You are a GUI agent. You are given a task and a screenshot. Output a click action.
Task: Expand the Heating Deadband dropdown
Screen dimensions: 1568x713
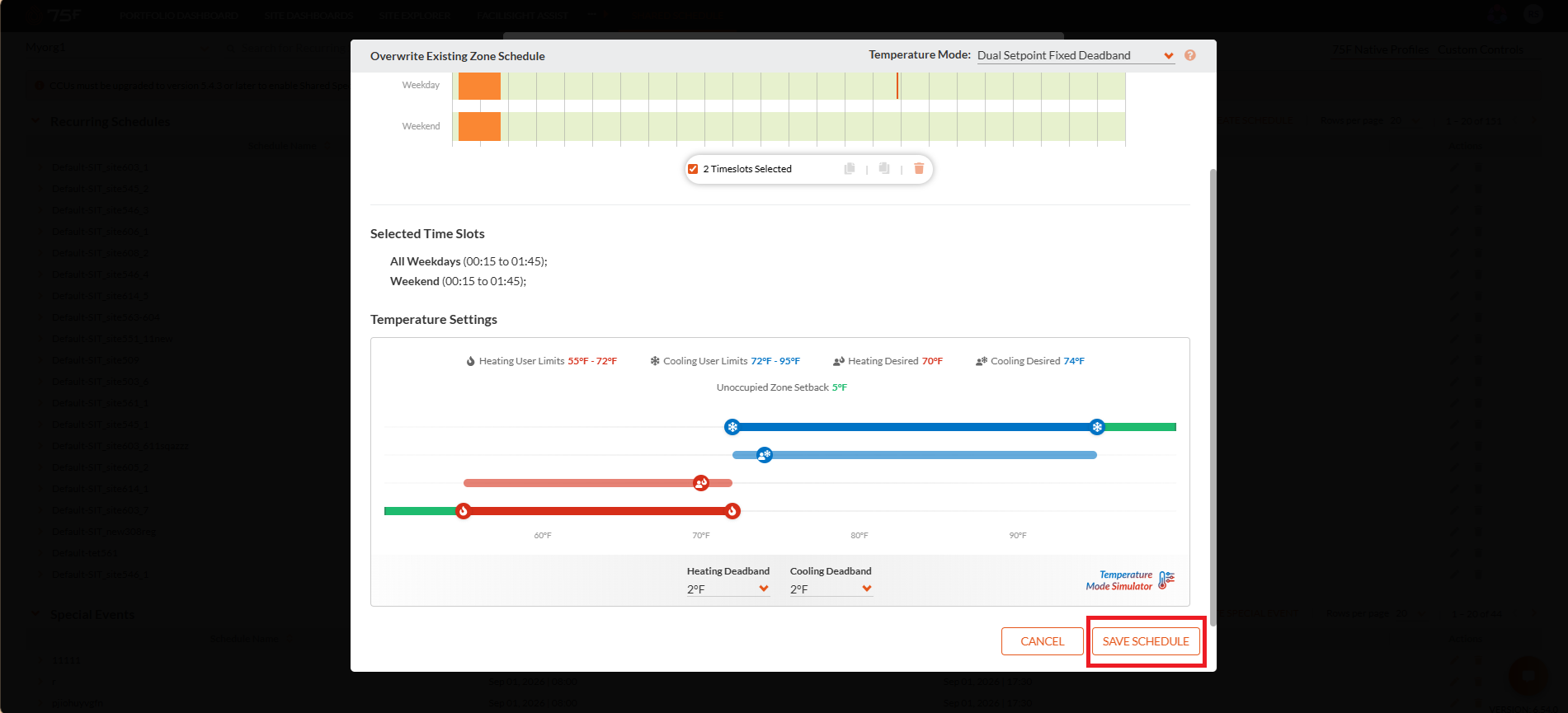click(728, 589)
